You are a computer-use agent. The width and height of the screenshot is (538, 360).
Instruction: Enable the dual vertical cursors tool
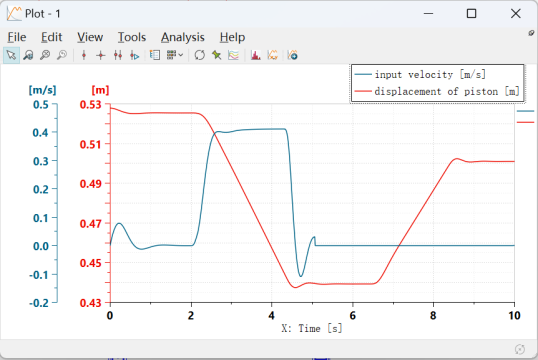[x=118, y=55]
